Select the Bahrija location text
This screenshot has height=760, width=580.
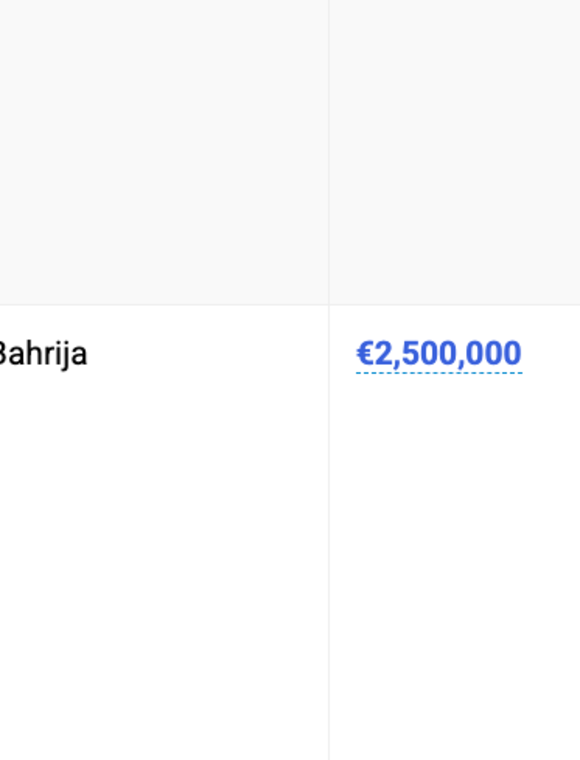pos(43,355)
